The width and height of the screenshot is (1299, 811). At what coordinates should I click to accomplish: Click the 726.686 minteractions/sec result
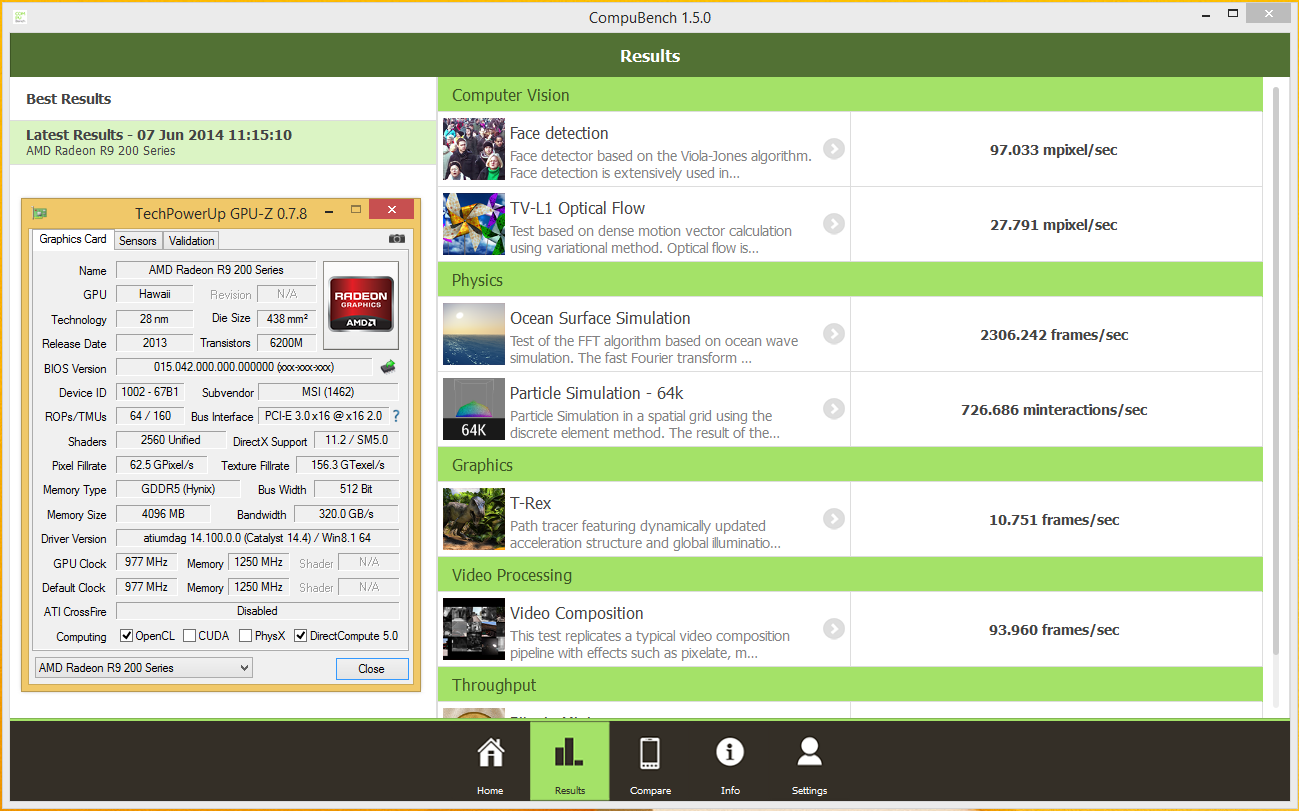point(1054,410)
